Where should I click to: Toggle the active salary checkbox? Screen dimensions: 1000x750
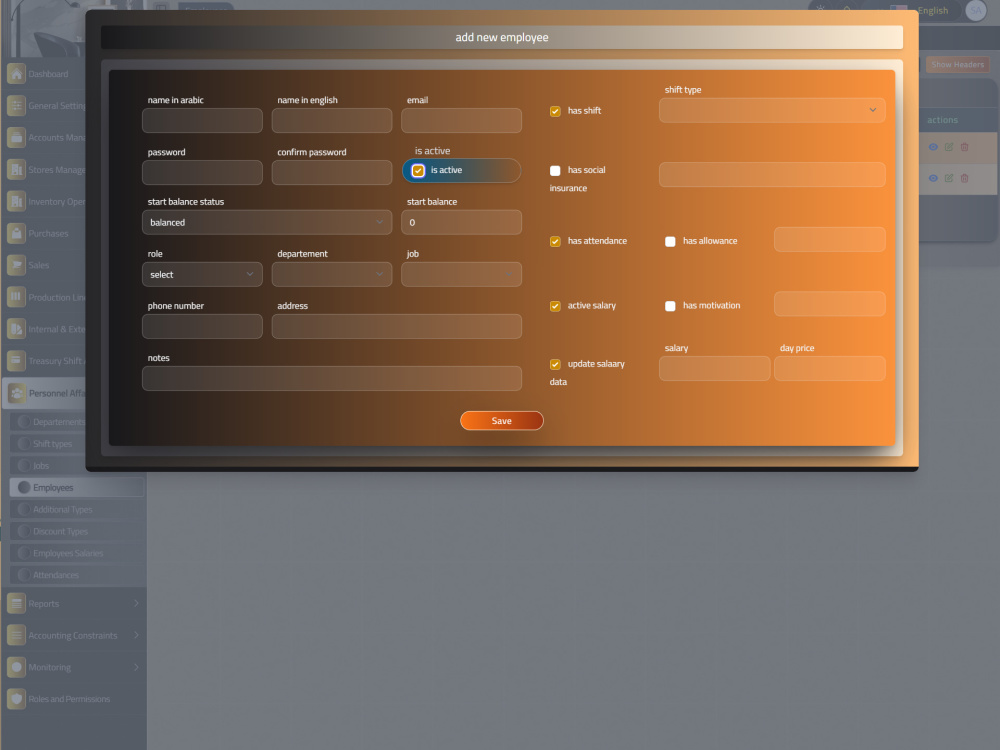pyautogui.click(x=555, y=306)
